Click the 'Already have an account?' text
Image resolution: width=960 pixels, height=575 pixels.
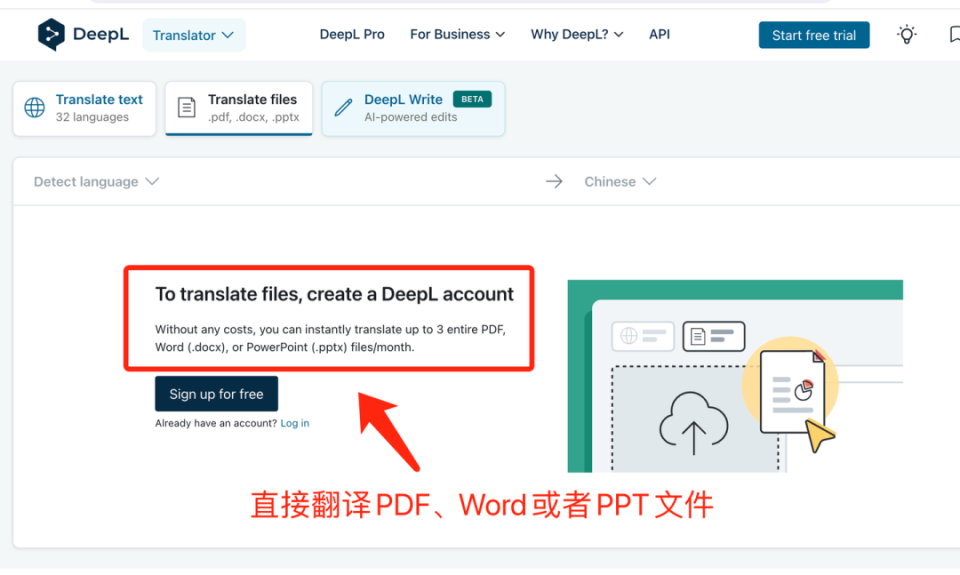click(x=216, y=423)
